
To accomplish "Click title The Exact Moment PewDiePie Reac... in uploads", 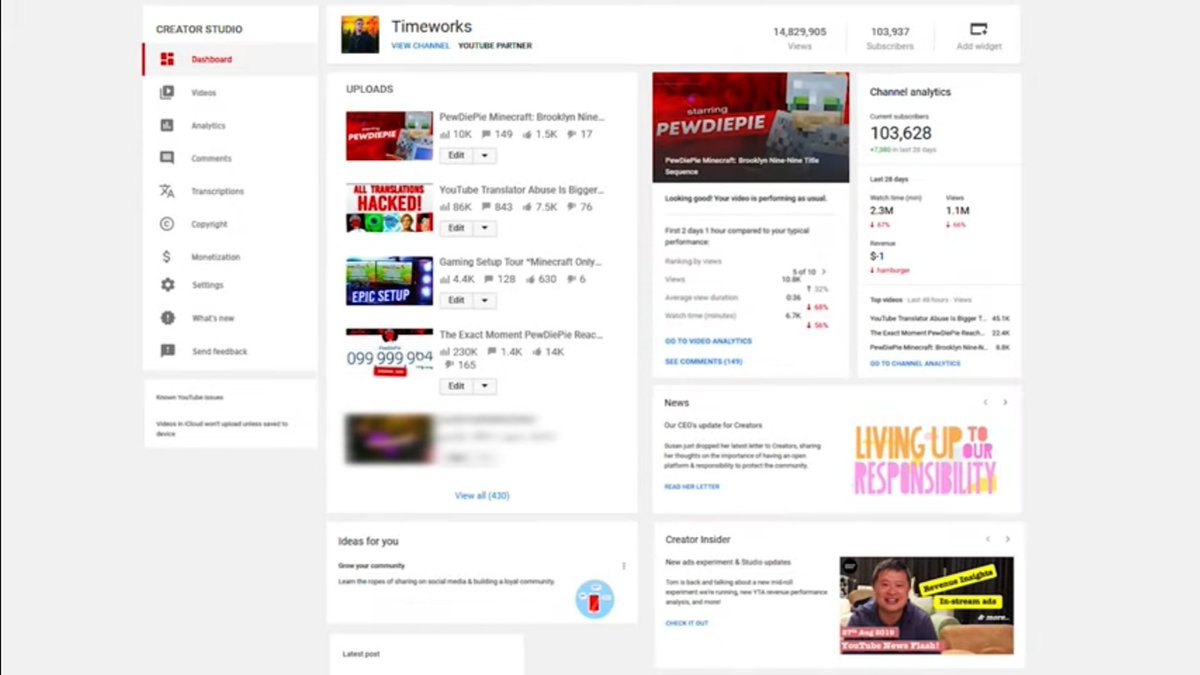I will point(521,335).
